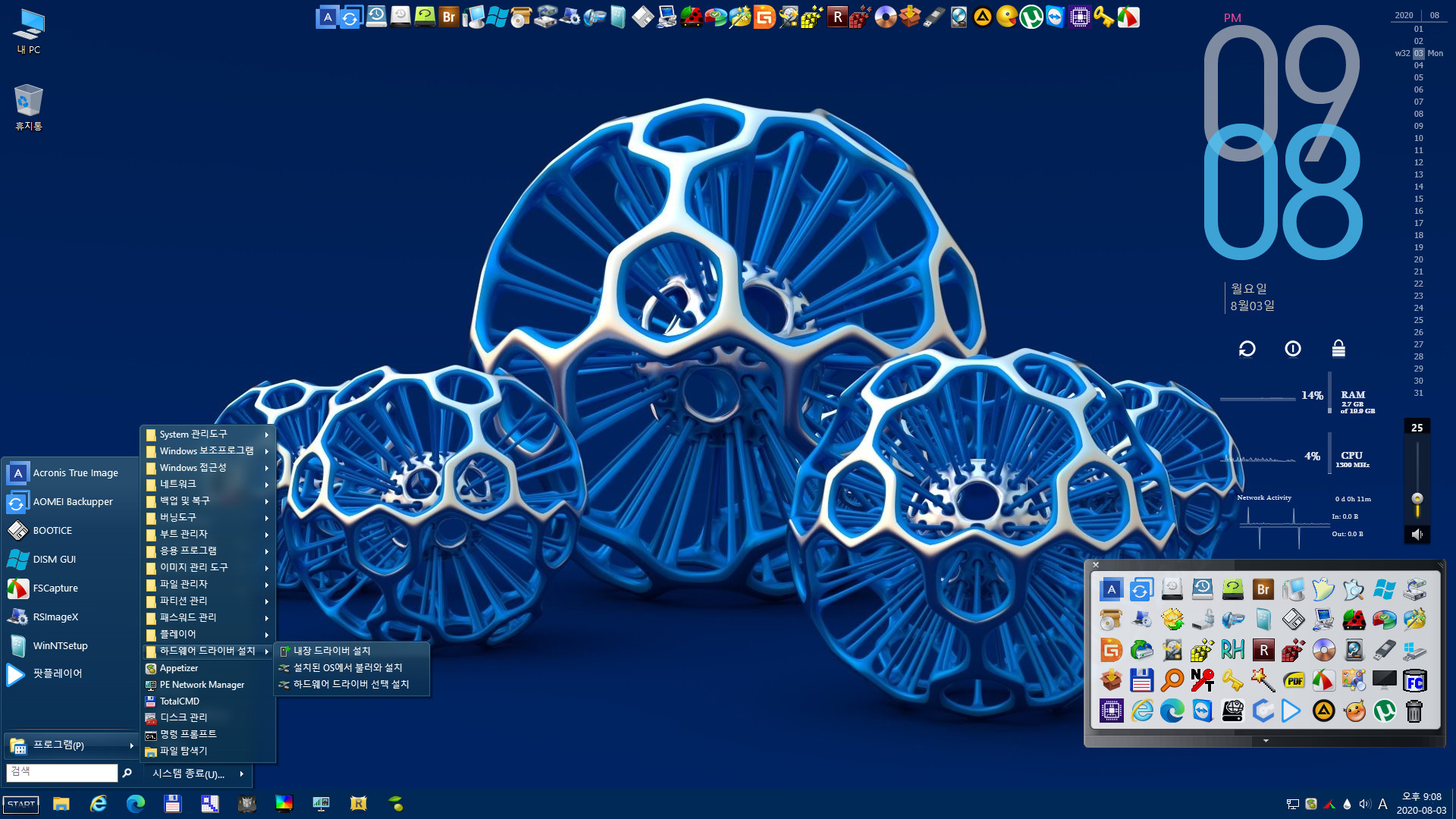Expand launcher panel with bottom down arrow

point(1266,741)
